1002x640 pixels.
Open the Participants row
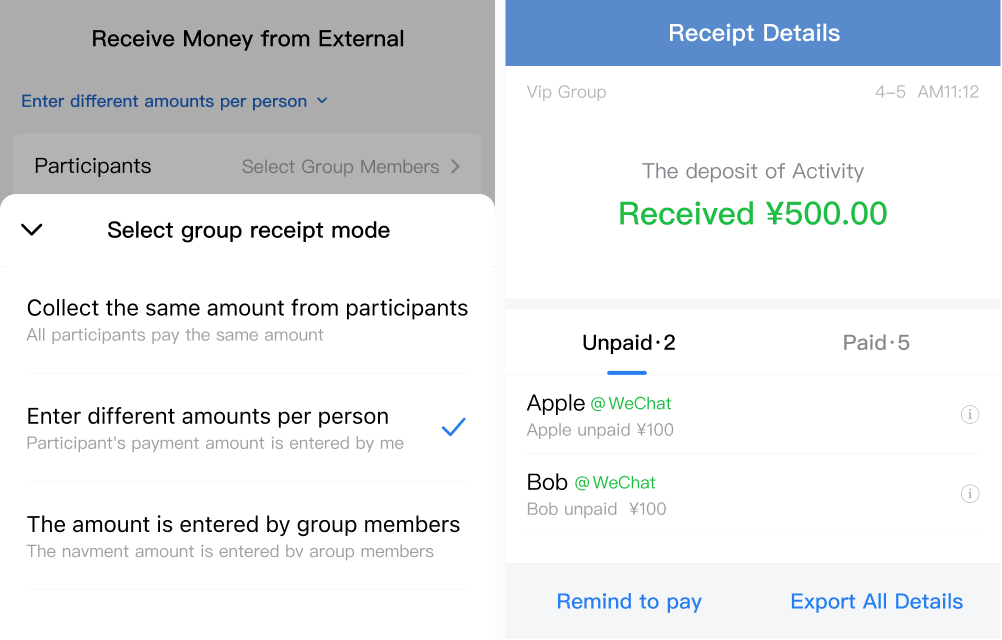tap(247, 166)
